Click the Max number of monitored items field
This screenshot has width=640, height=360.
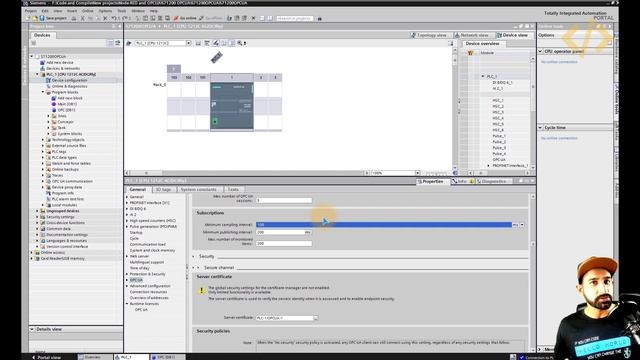coord(284,244)
